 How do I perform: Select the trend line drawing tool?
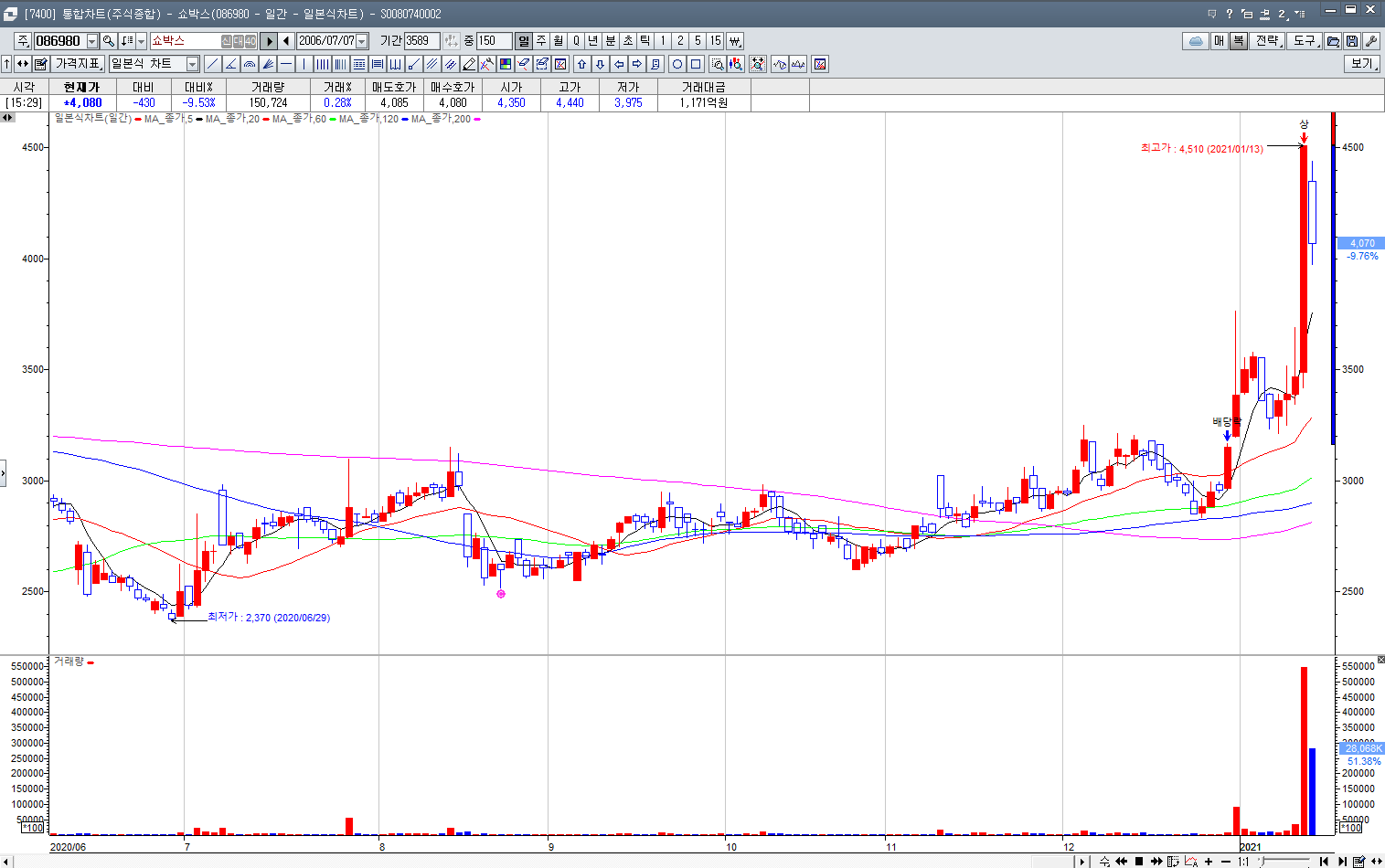(213, 64)
